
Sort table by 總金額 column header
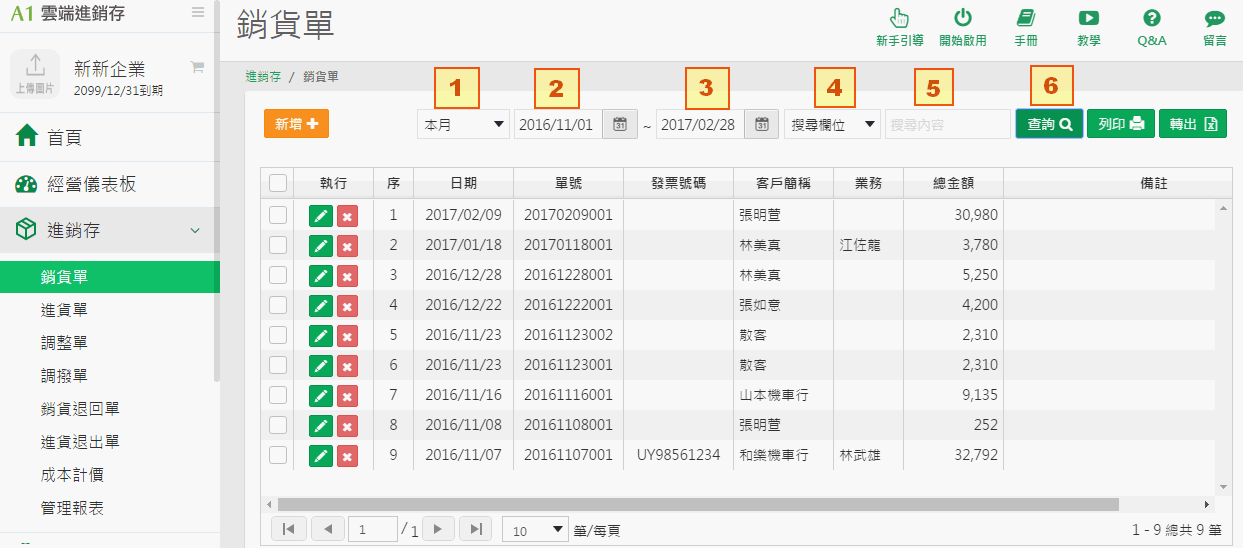tap(953, 183)
